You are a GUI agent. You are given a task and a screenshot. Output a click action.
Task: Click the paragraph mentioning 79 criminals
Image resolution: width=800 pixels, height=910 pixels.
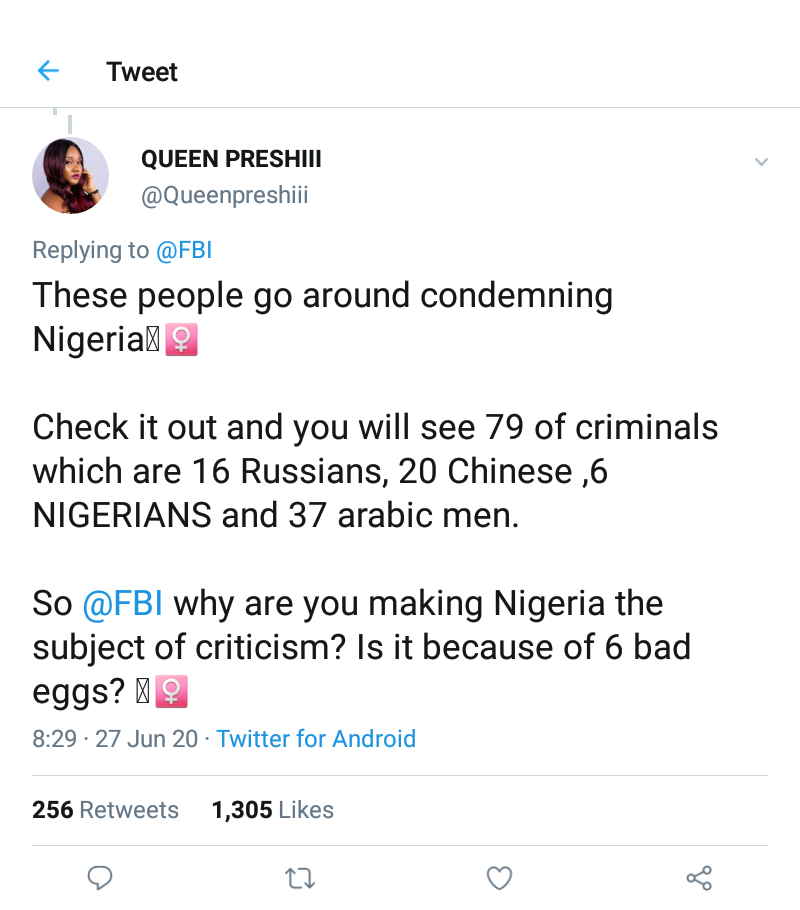[x=375, y=471]
